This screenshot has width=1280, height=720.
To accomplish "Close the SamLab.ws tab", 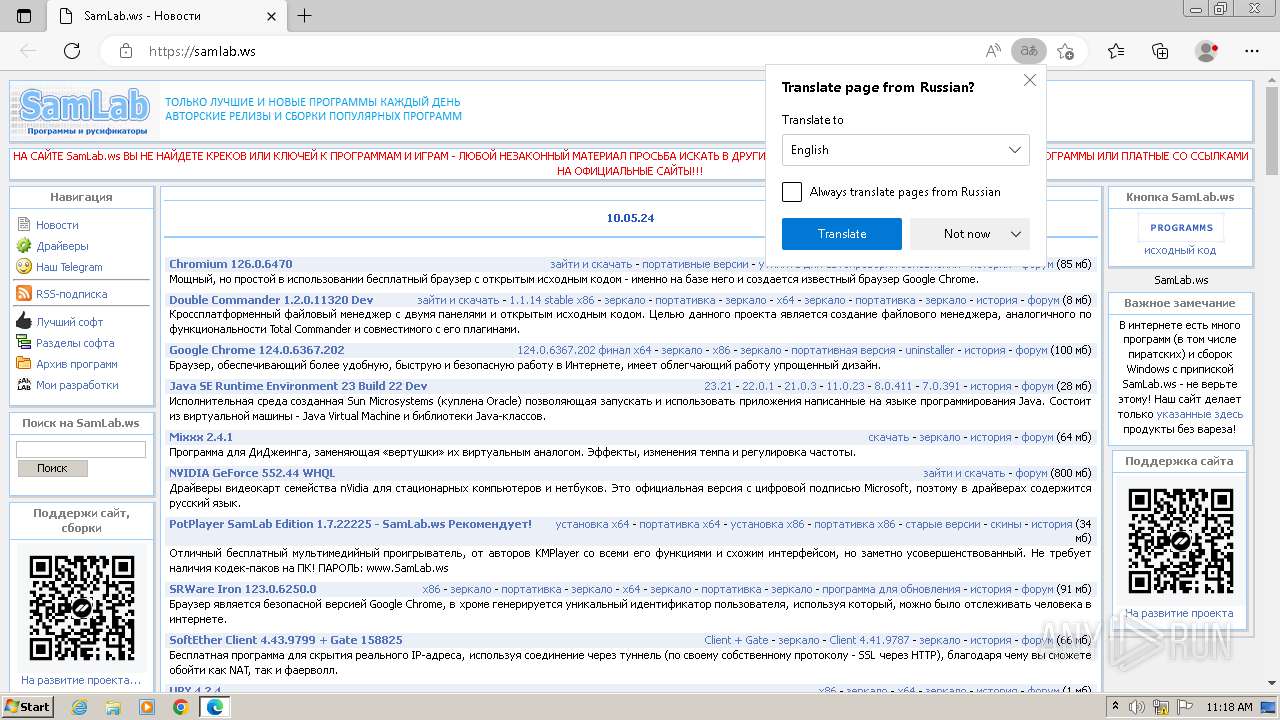I will pos(272,16).
